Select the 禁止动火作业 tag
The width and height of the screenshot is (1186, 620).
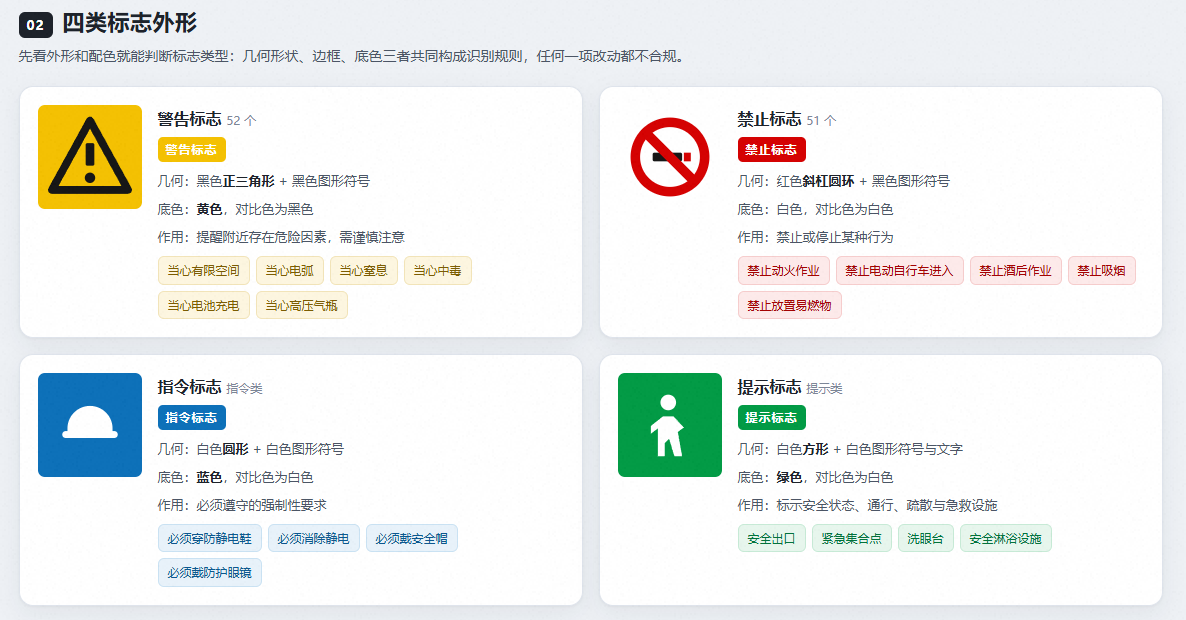click(784, 271)
